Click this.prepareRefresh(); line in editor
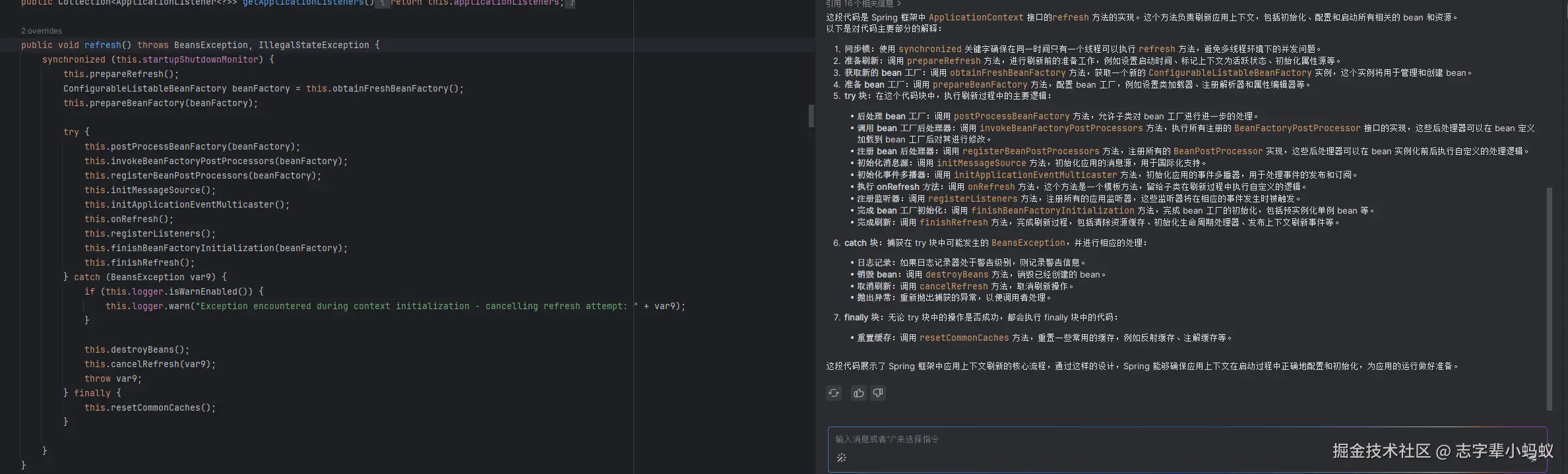This screenshot has width=1568, height=474. pyautogui.click(x=121, y=74)
